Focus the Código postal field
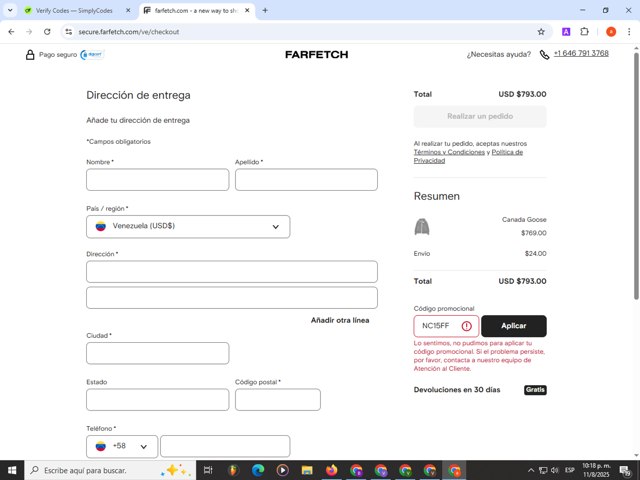Image resolution: width=640 pixels, height=480 pixels. pyautogui.click(x=278, y=400)
